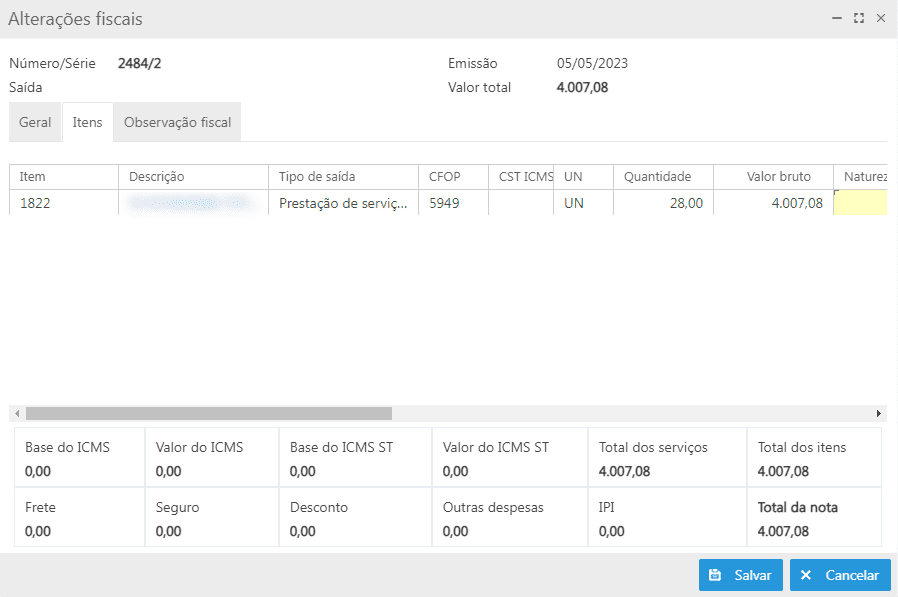
Task: Click the CFOP column header
Action: click(454, 176)
